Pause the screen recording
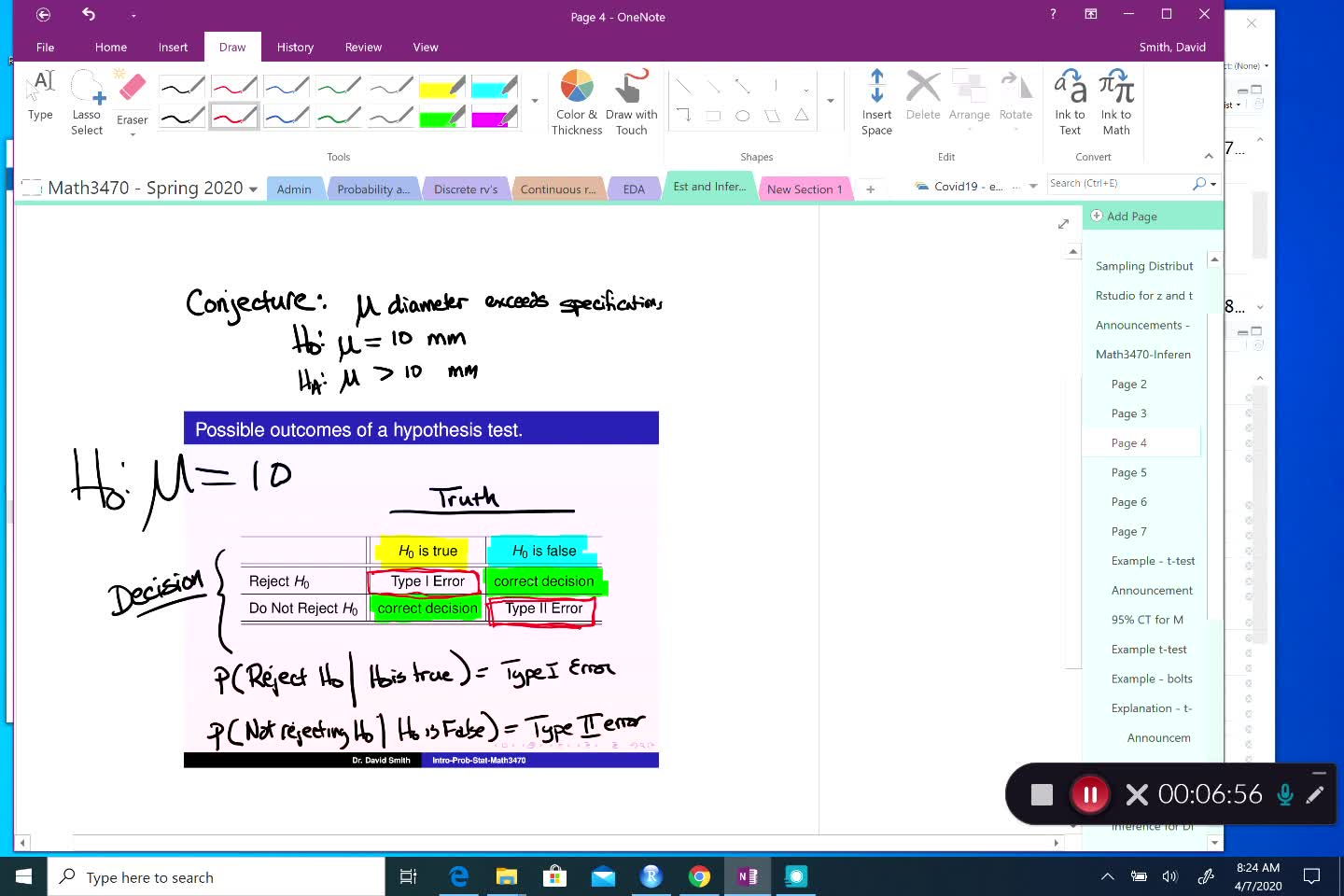The image size is (1344, 896). click(x=1089, y=794)
